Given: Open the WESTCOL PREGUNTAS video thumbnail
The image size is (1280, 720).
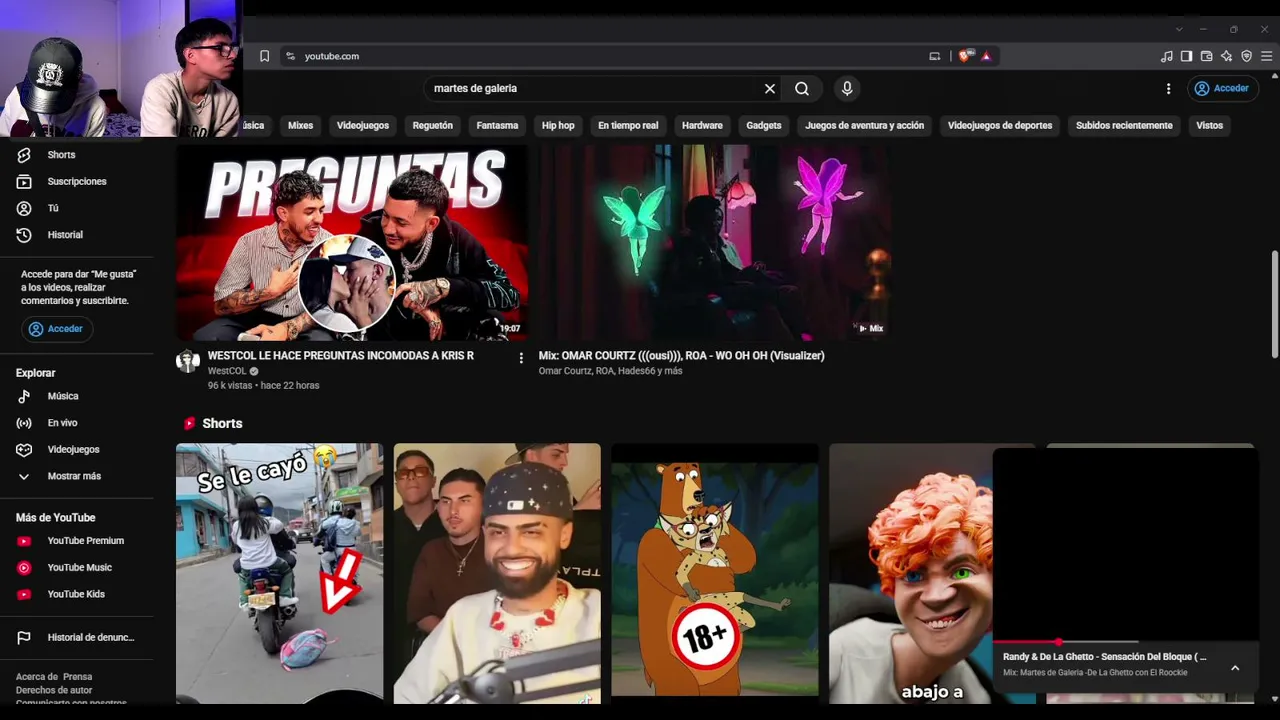Looking at the screenshot, I should pyautogui.click(x=352, y=243).
